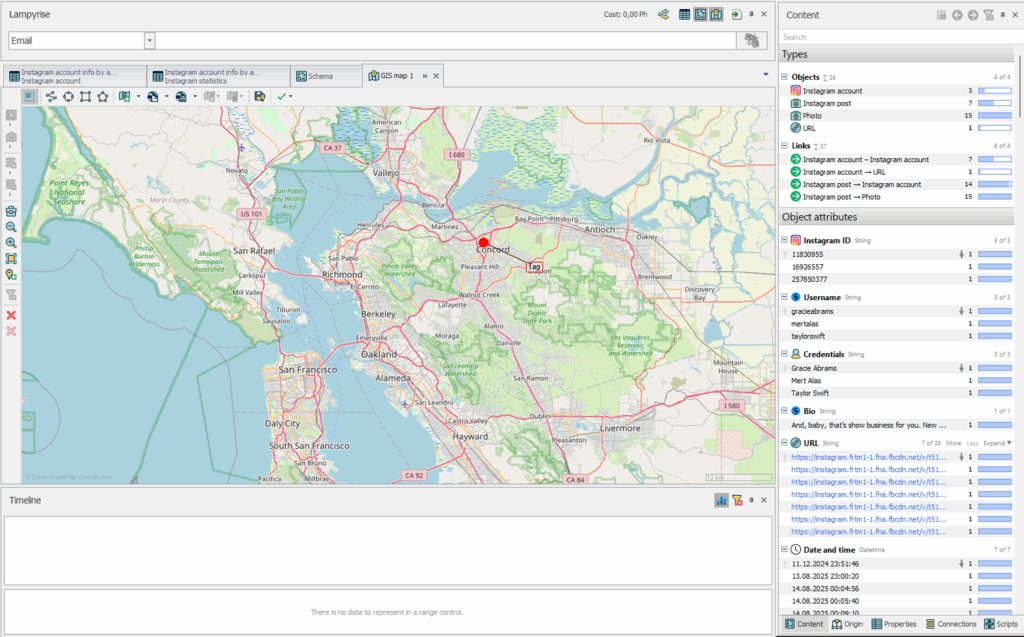
Task: Zoom in with the plus magnifier icon
Action: (11, 243)
